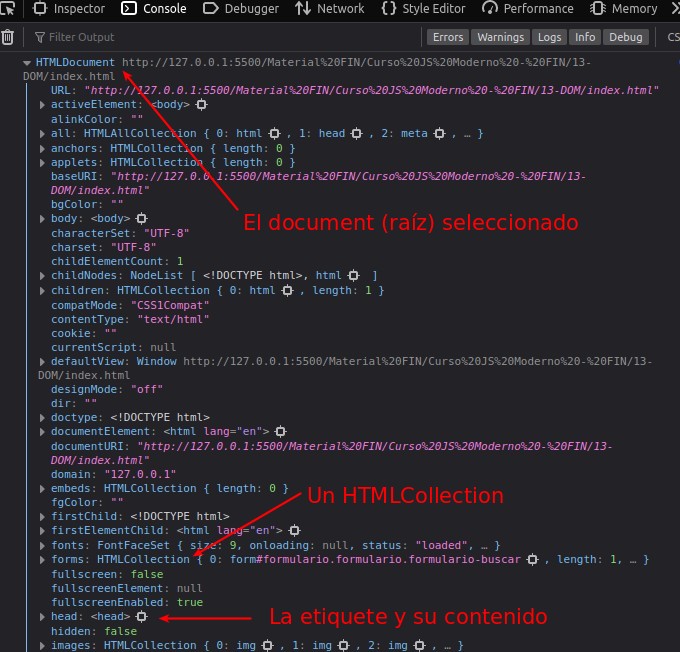
Task: Clear console output with the trash icon
Action: 7,37
